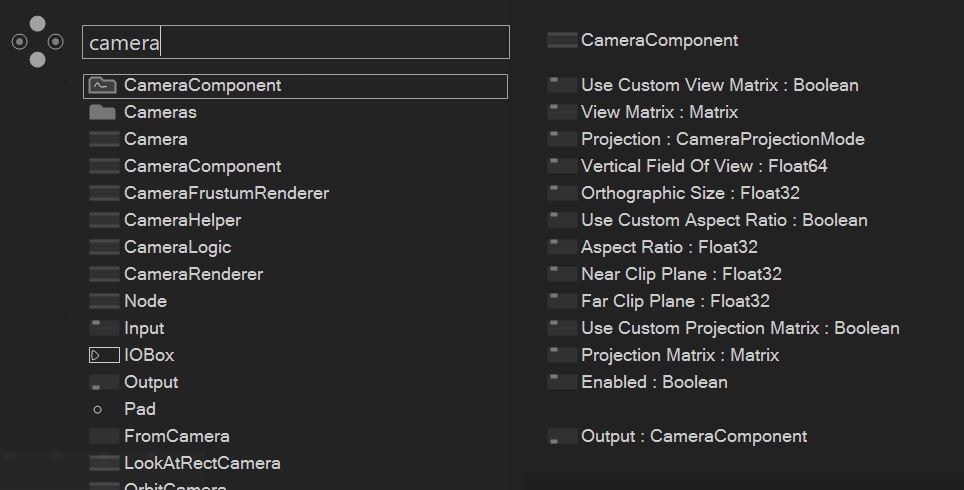
Task: Select the FromCamera node entry
Action: pos(176,436)
